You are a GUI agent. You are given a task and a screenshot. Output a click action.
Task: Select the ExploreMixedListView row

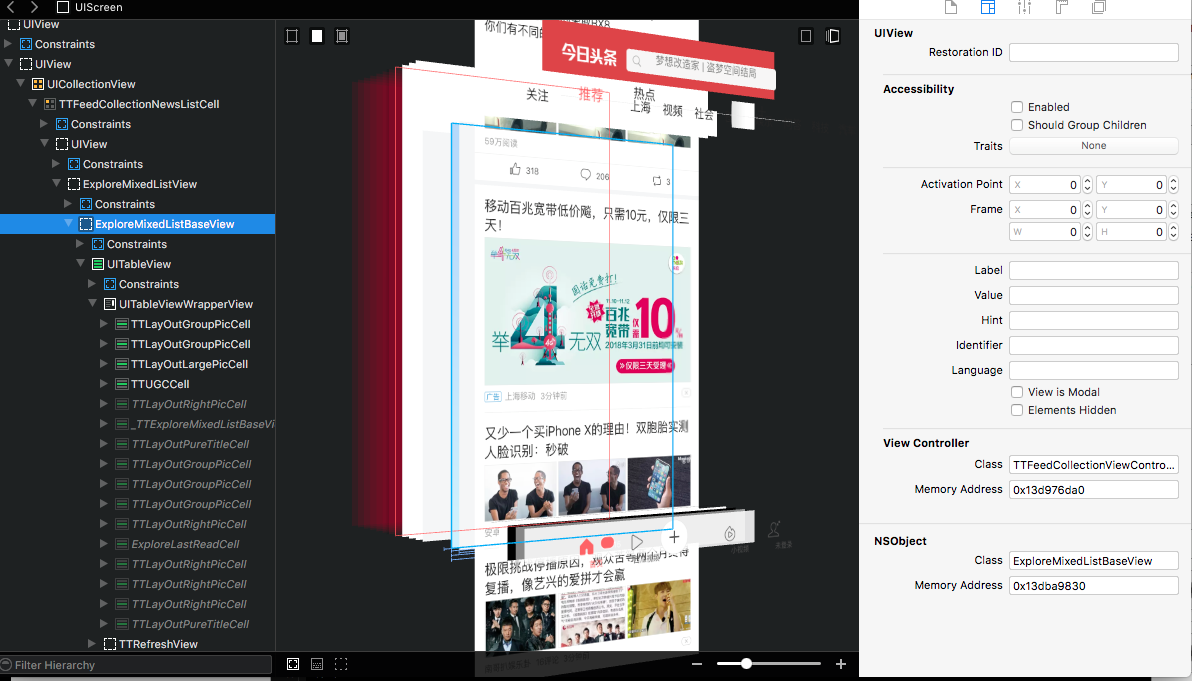[x=138, y=184]
